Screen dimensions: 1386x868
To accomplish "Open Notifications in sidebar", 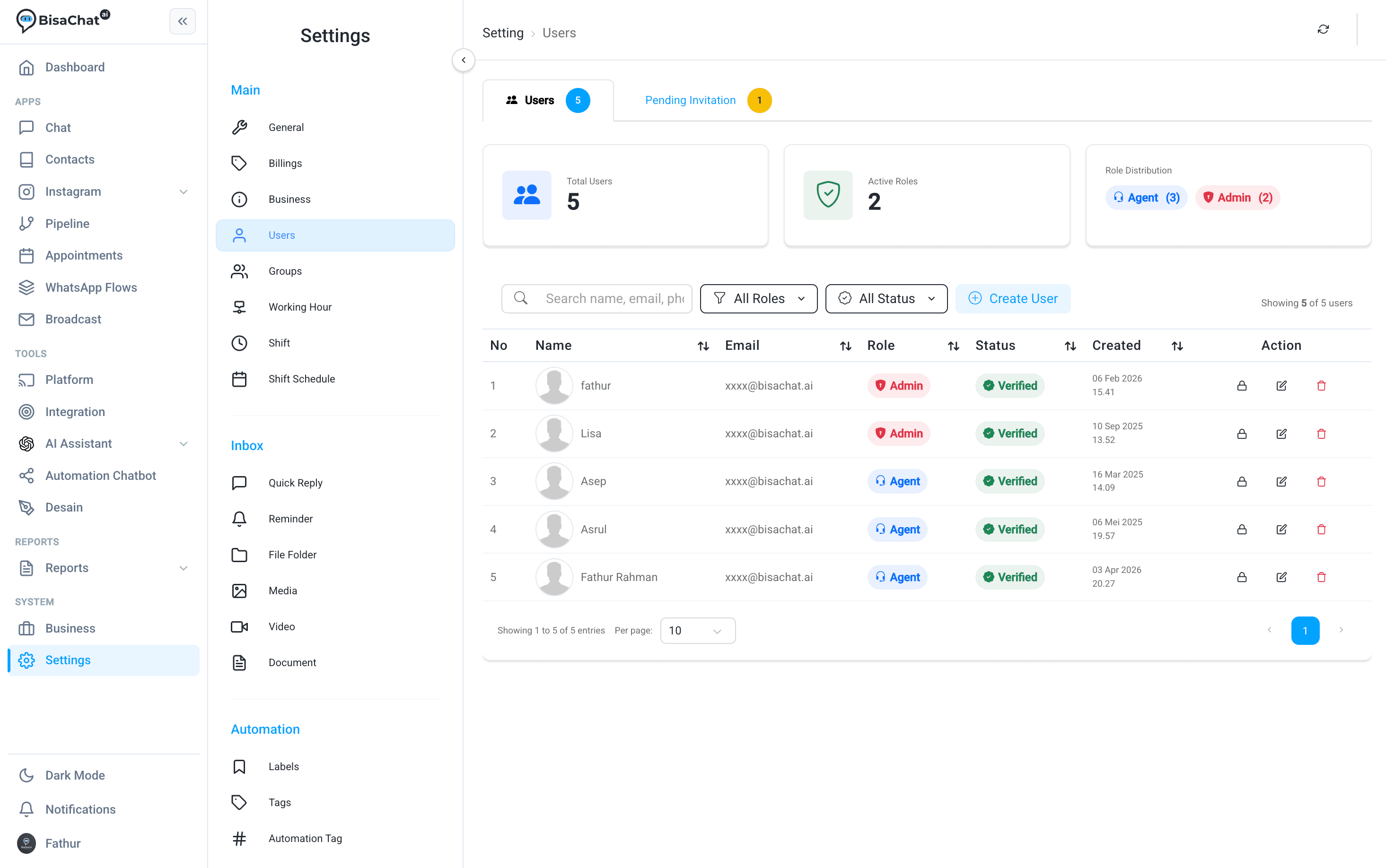I will (104, 809).
